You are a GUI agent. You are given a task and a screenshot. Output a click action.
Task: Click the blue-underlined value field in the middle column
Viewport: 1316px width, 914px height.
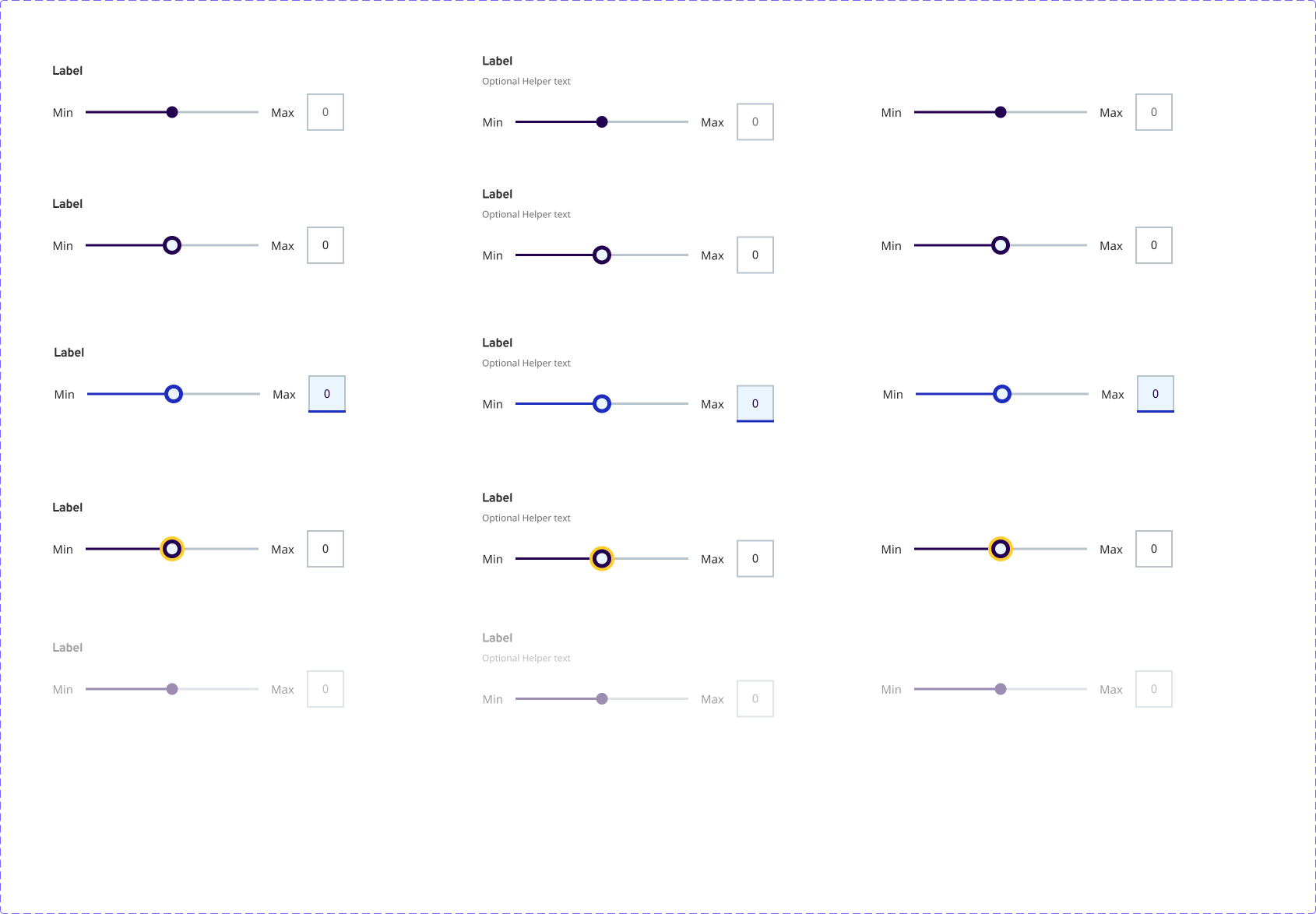click(x=755, y=403)
